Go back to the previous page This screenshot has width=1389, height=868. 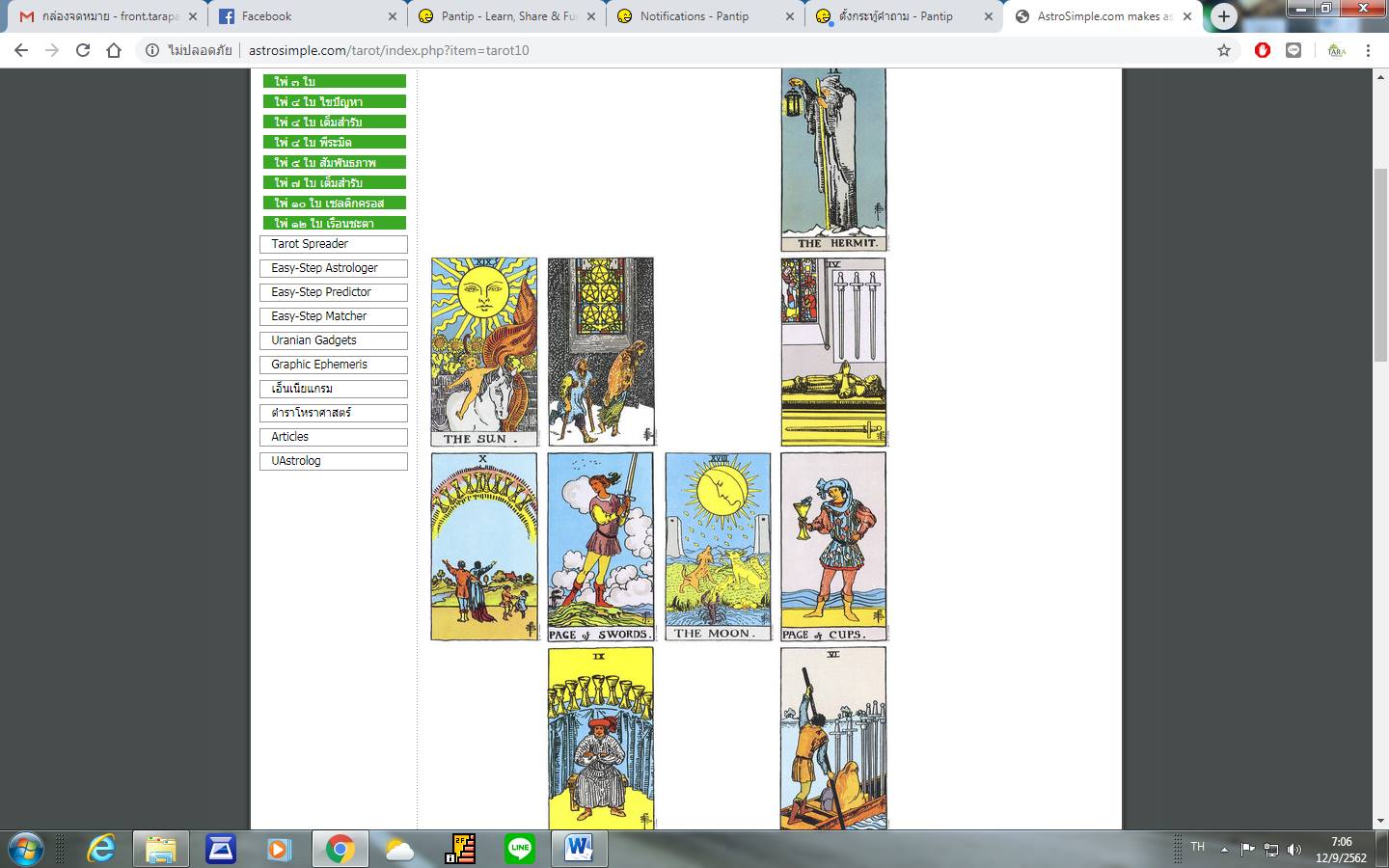coord(21,50)
